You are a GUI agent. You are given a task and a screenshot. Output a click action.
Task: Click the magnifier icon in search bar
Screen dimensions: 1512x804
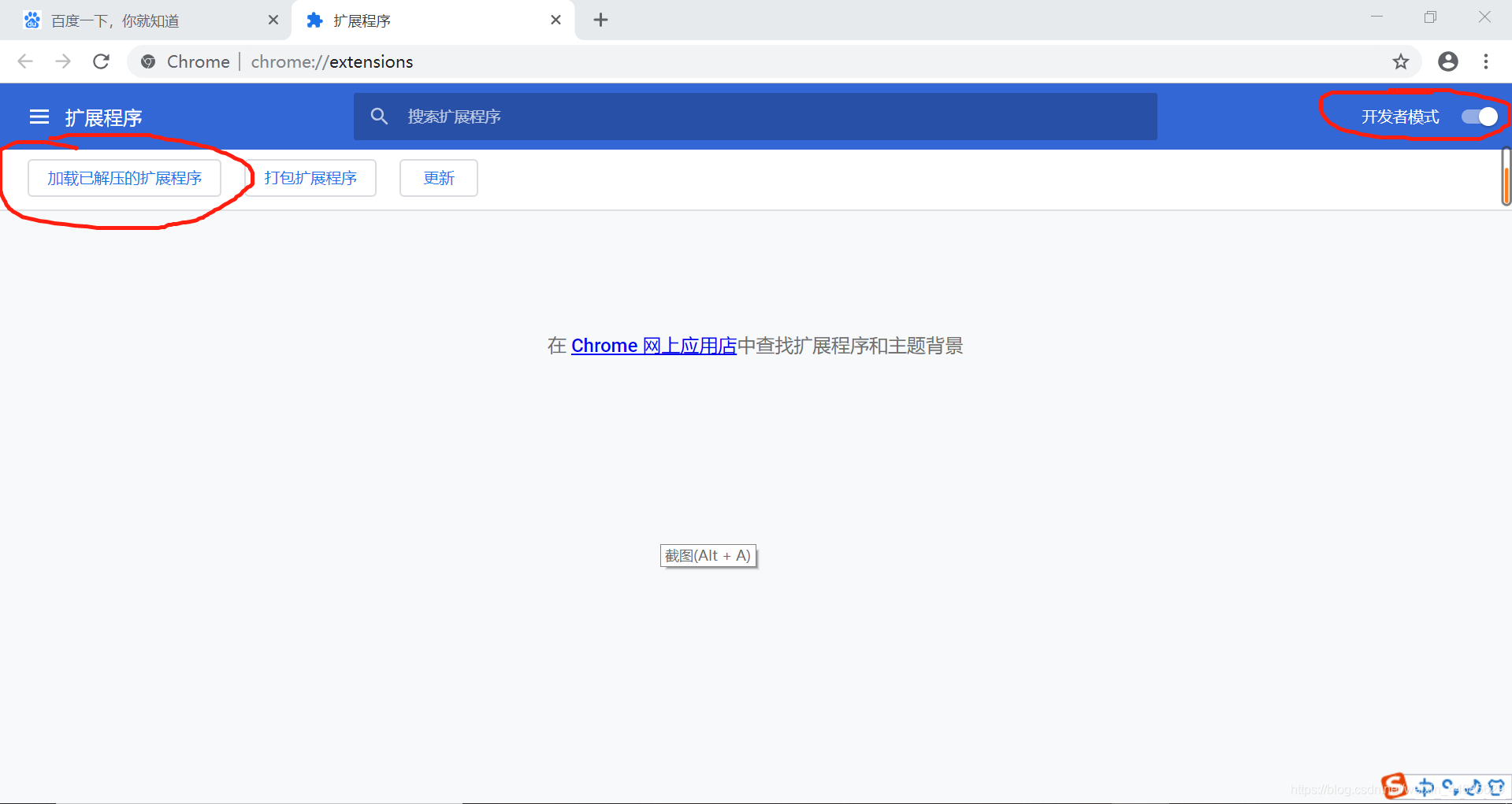(379, 117)
